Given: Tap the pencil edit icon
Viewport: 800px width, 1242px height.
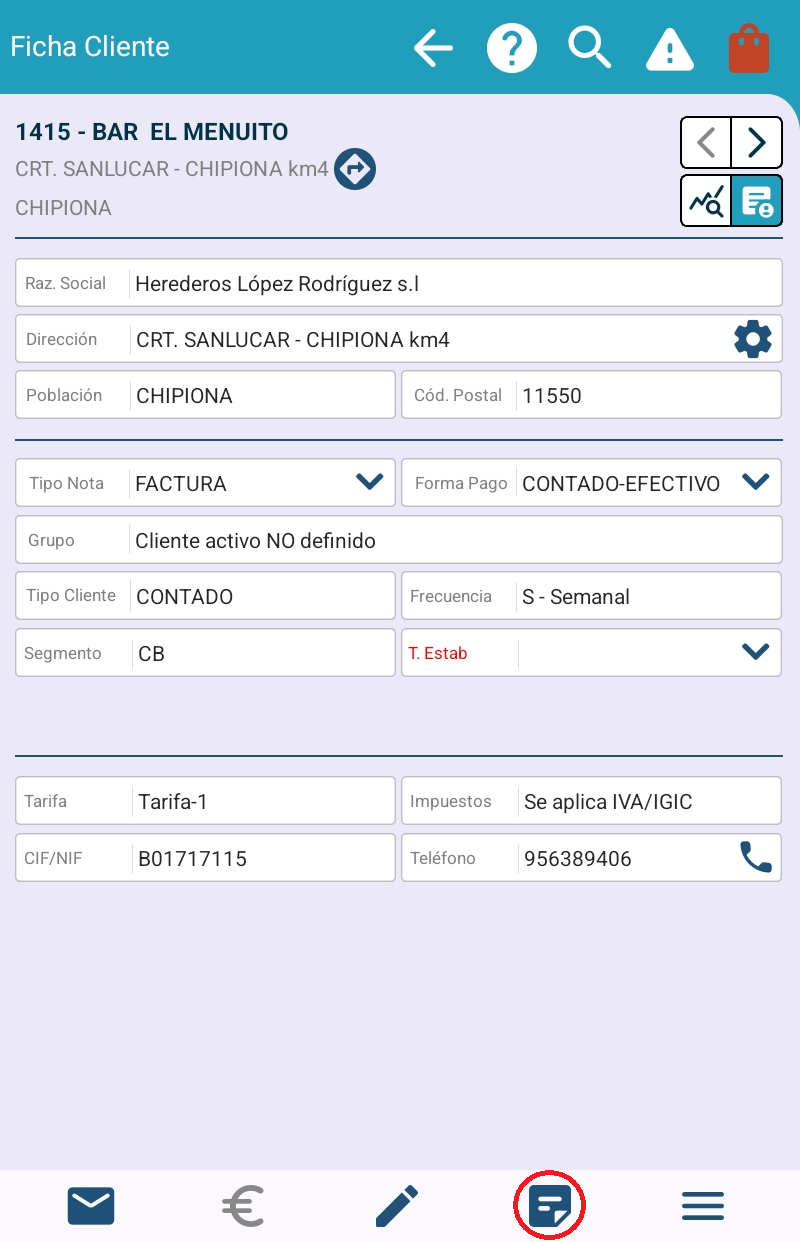Looking at the screenshot, I should 396,1206.
